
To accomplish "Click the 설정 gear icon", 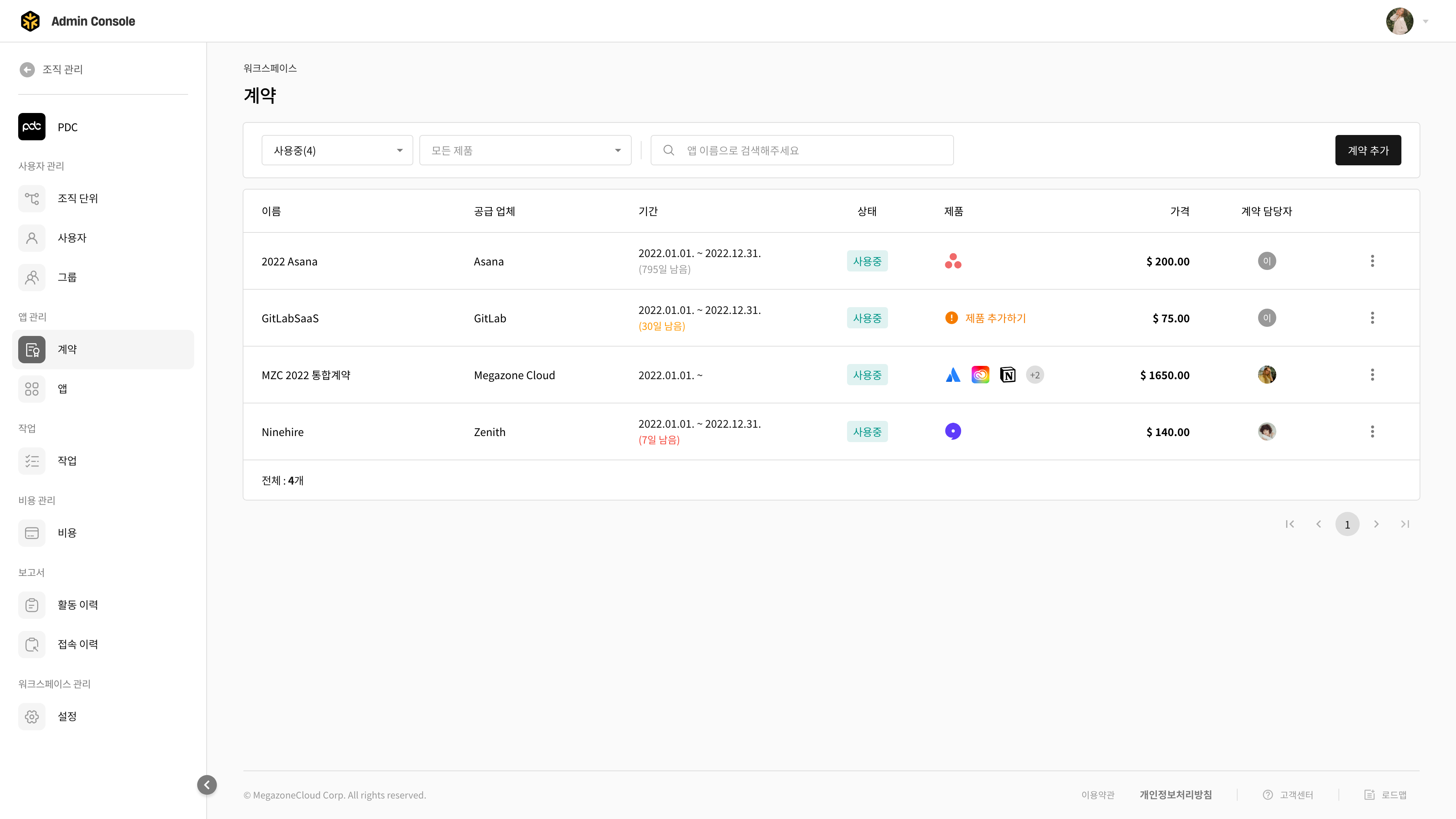I will click(x=31, y=716).
